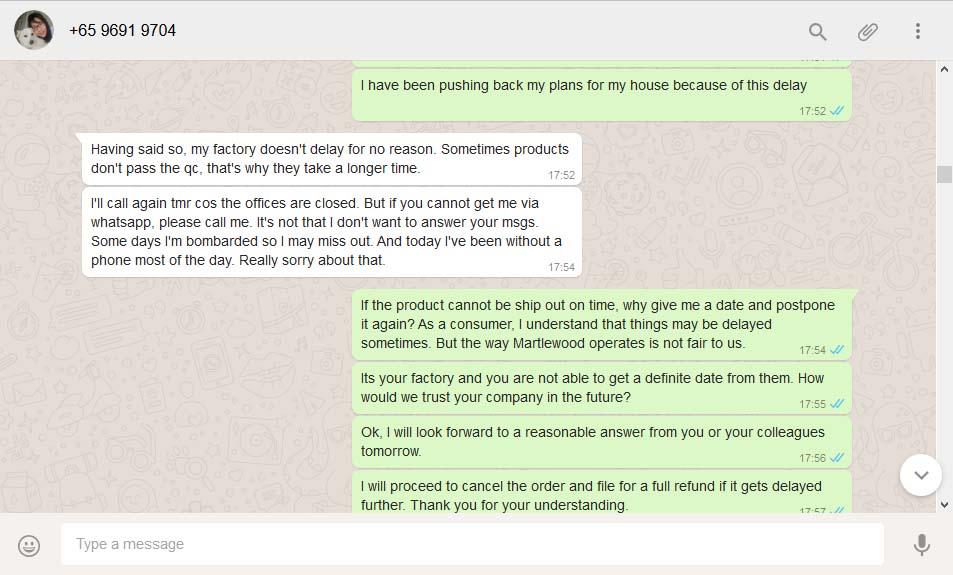Start voice recording with microphone icon
The image size is (953, 575).
click(921, 545)
